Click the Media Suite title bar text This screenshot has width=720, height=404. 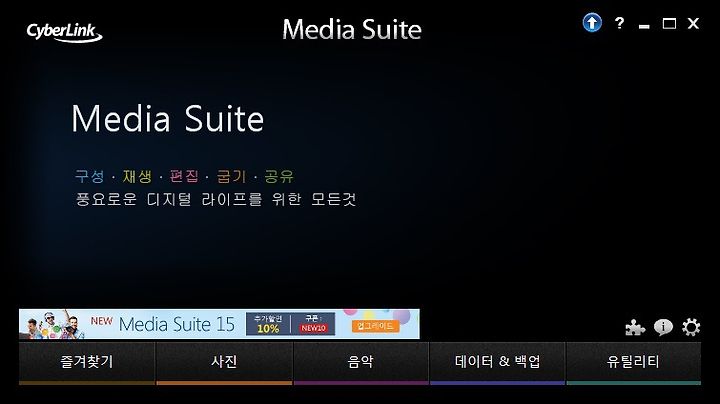[x=352, y=30]
